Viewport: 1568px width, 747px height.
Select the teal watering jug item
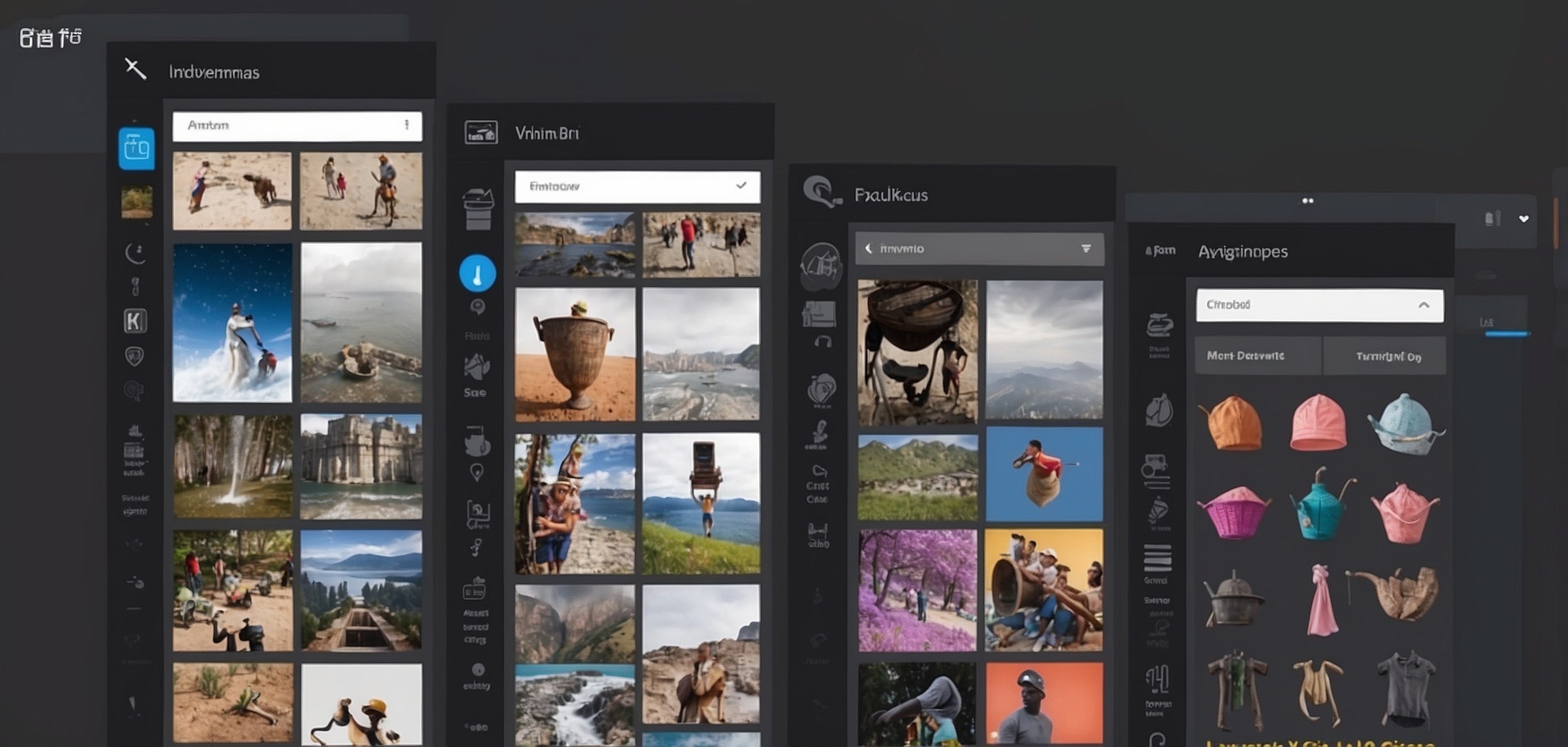(1322, 505)
